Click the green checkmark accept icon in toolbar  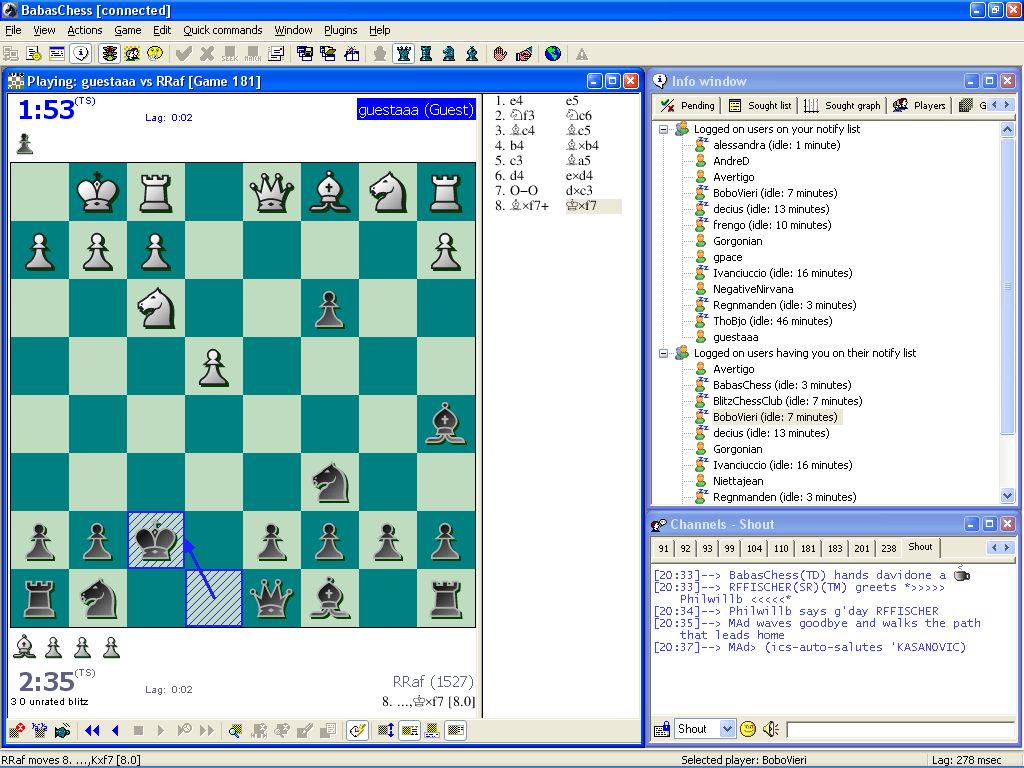[185, 54]
